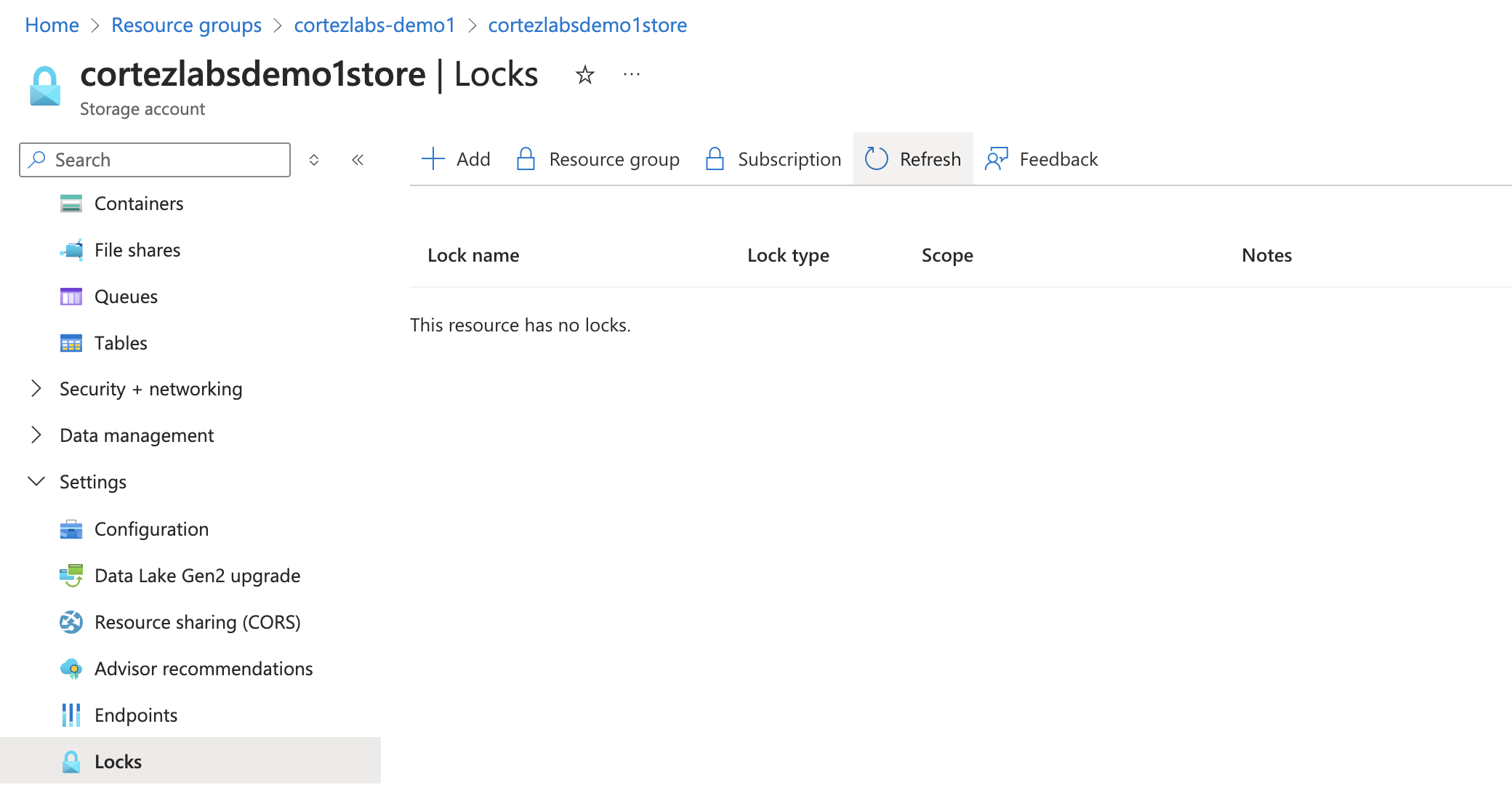Click Add to create a lock
This screenshot has height=785, width=1512.
coord(456,158)
